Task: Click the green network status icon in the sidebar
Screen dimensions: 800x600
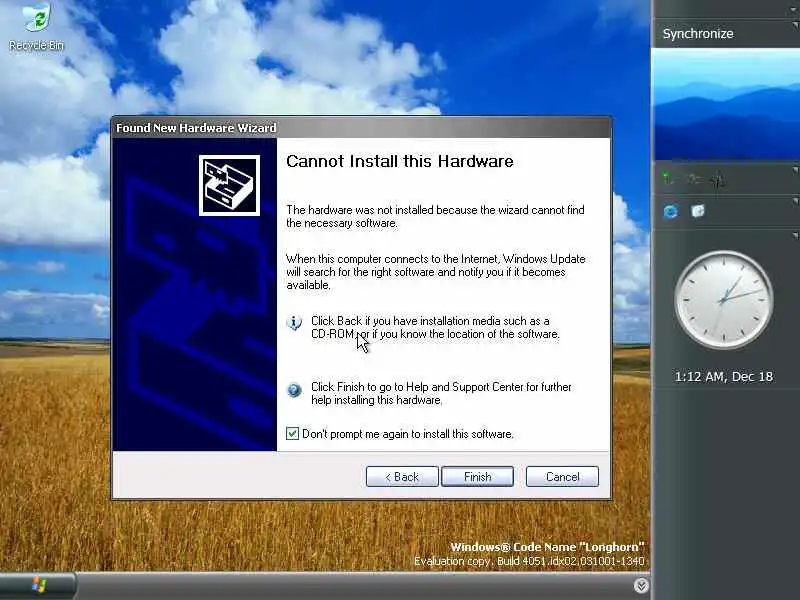Action: pyautogui.click(x=667, y=179)
